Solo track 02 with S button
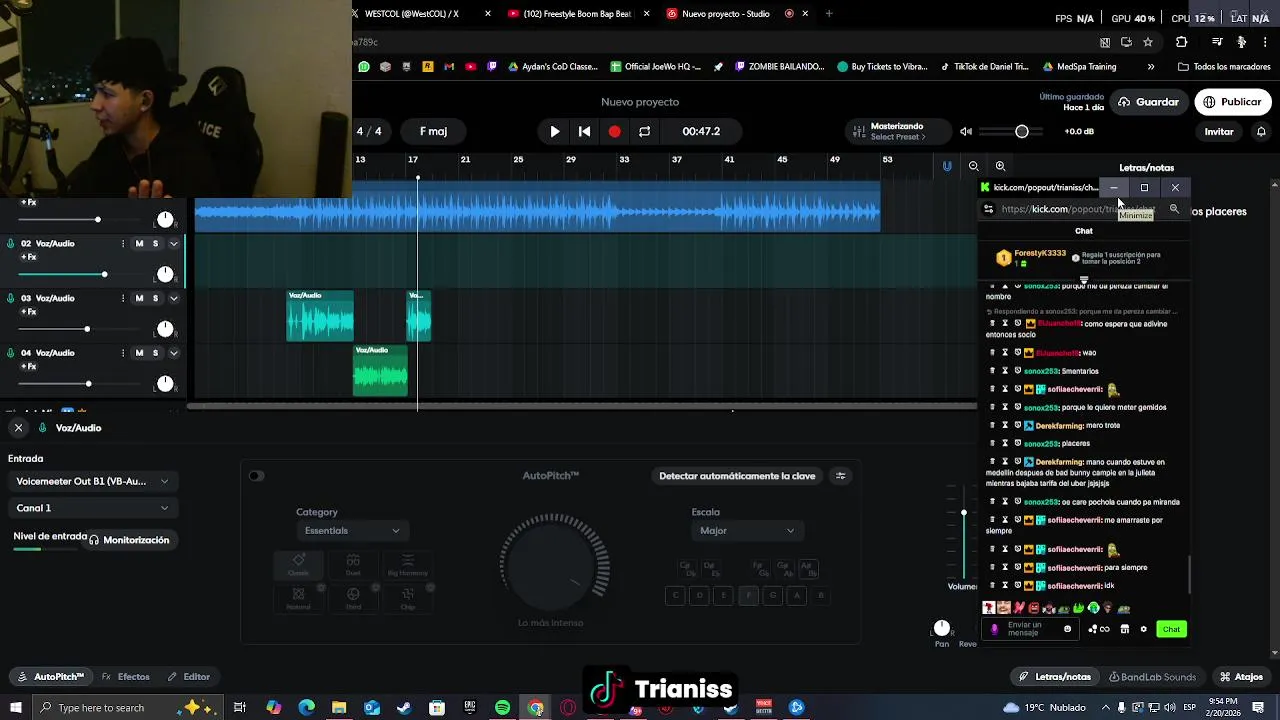Screen dimensions: 1280x720 click(x=155, y=243)
